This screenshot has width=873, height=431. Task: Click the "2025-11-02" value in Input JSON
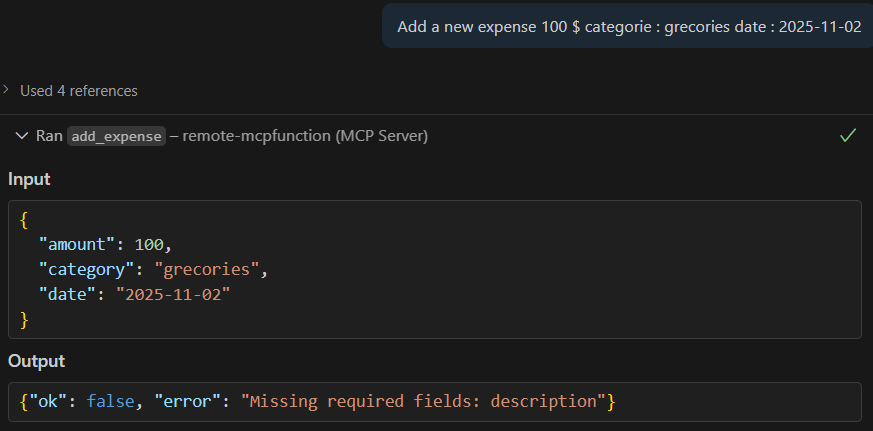[x=172, y=294]
